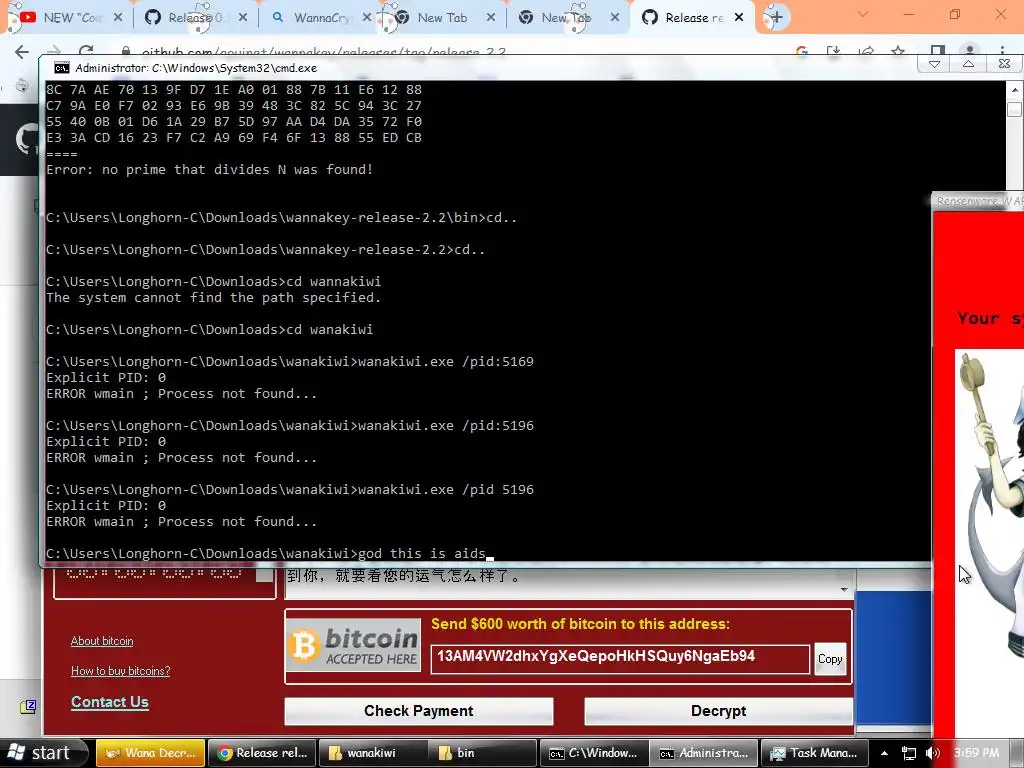The image size is (1024, 768).
Task: Switch to Administra... cmd taskbar item
Action: (704, 753)
